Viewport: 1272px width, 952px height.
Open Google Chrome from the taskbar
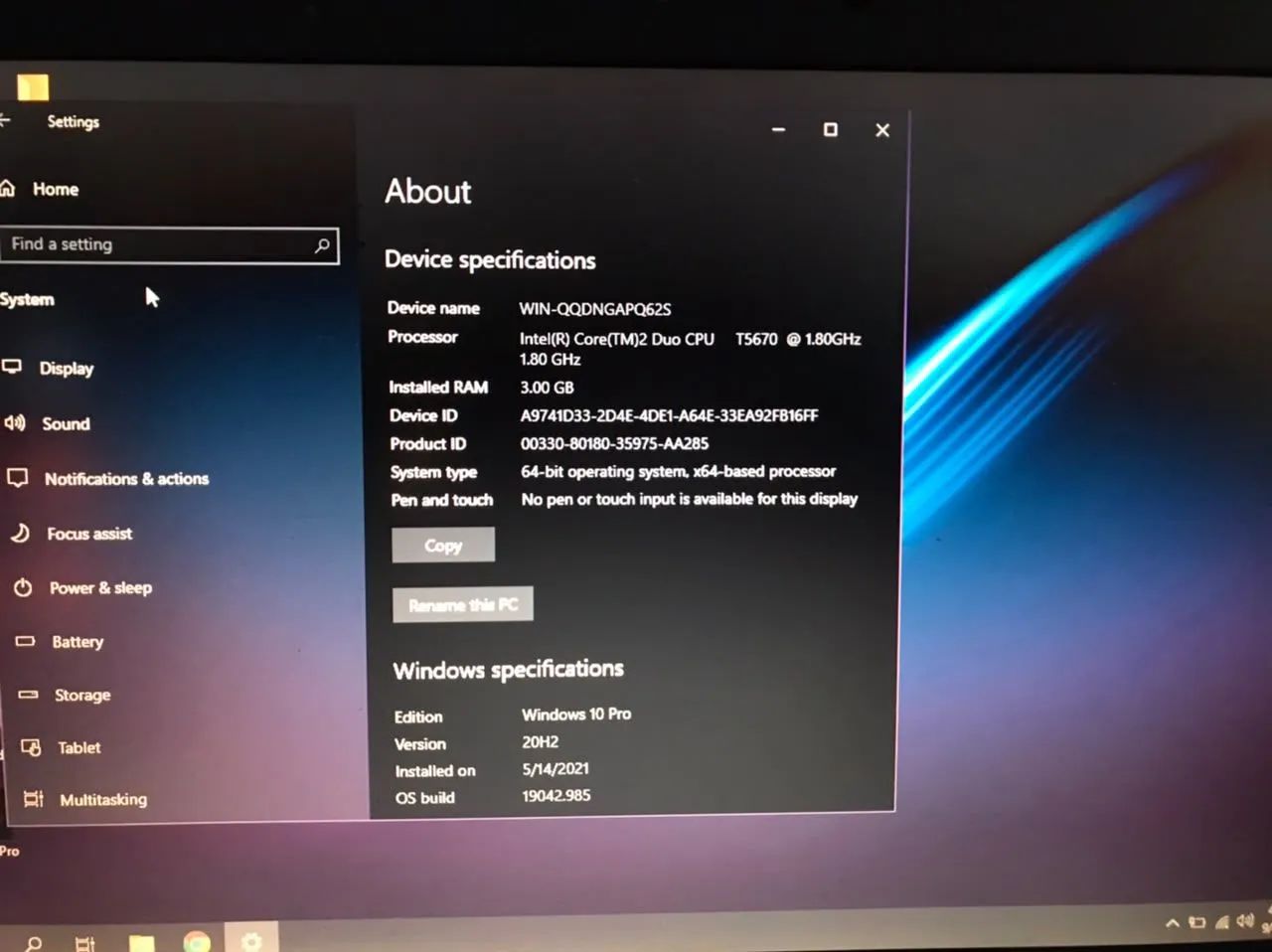[x=197, y=942]
